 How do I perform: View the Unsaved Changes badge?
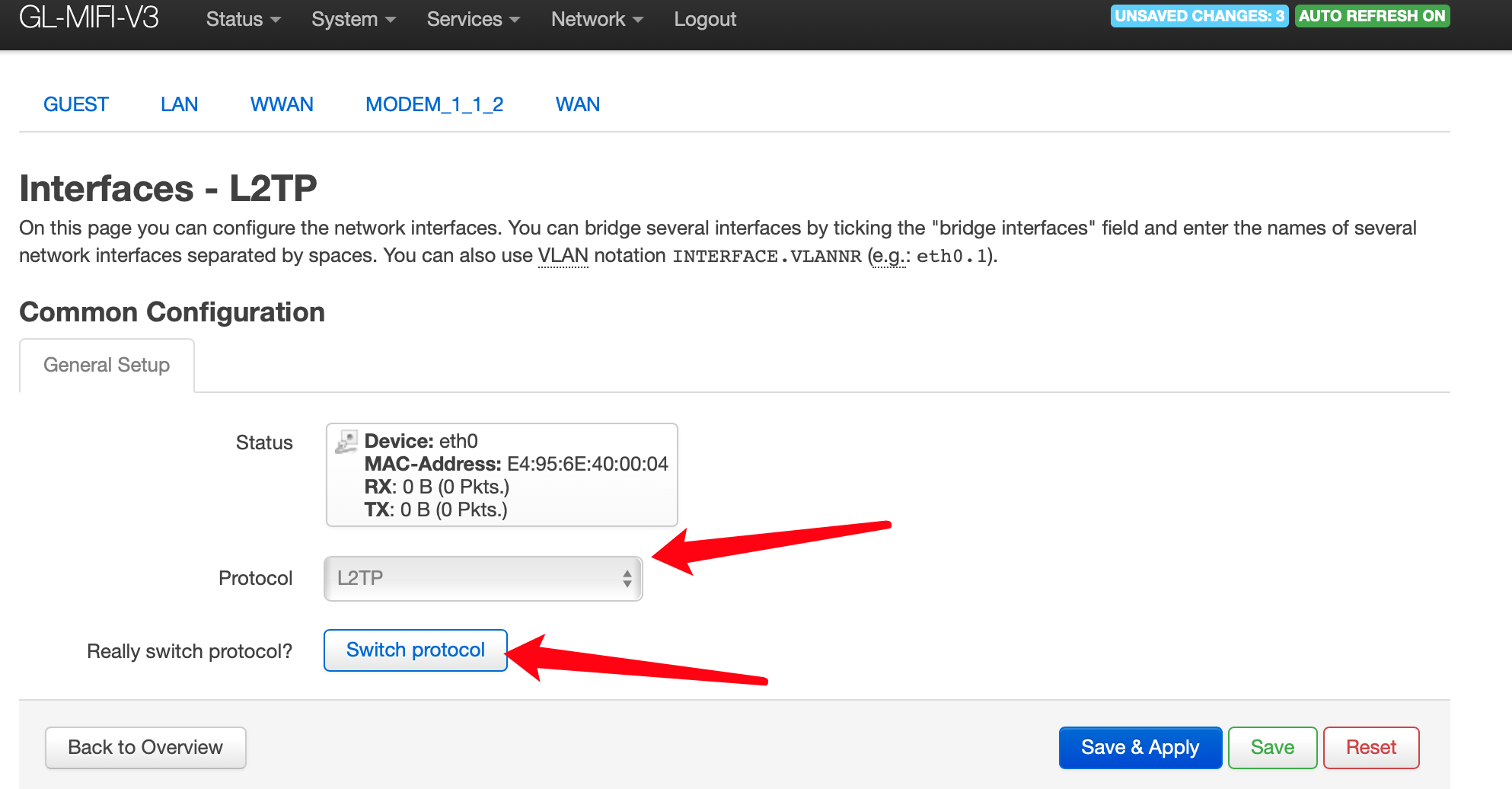tap(1199, 16)
